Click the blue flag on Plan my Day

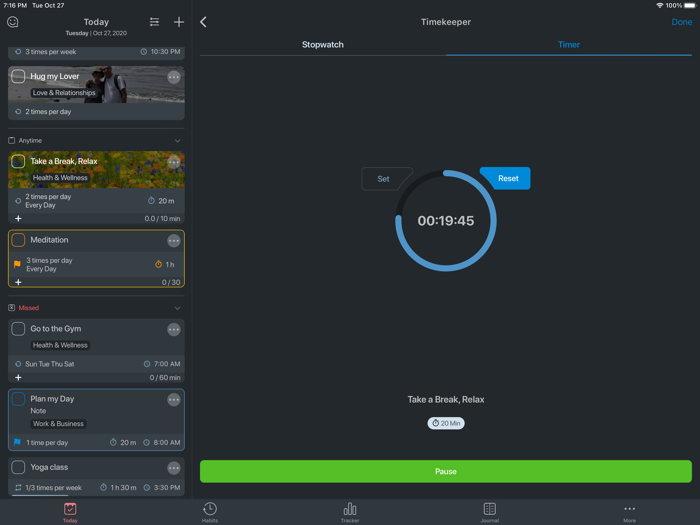17,442
